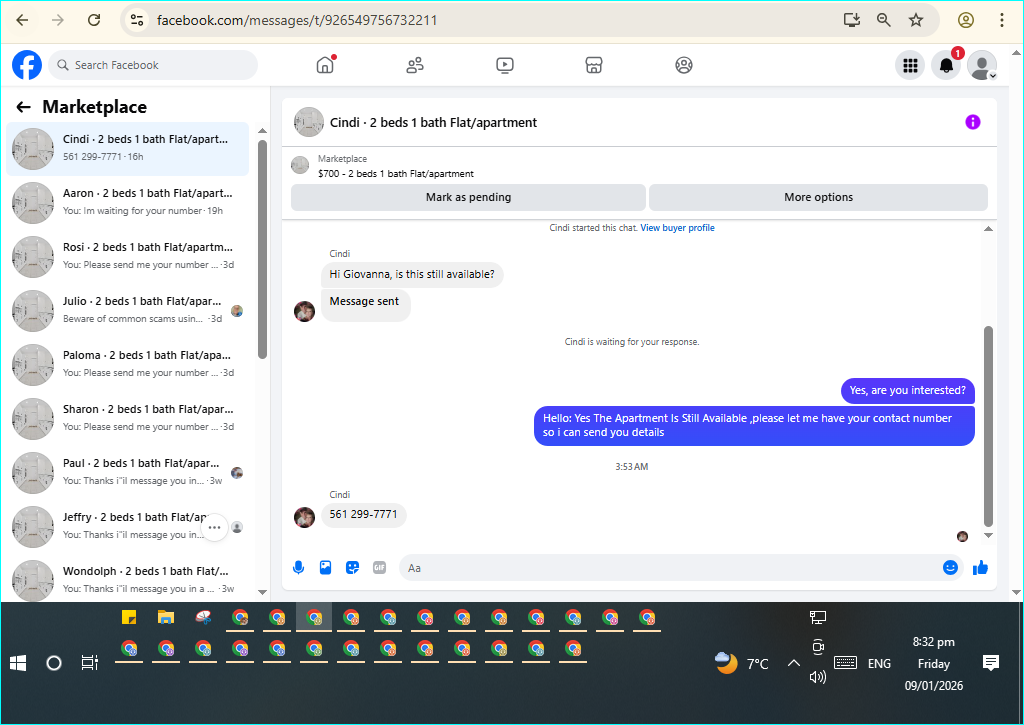Open conversation information purple icon

point(972,122)
